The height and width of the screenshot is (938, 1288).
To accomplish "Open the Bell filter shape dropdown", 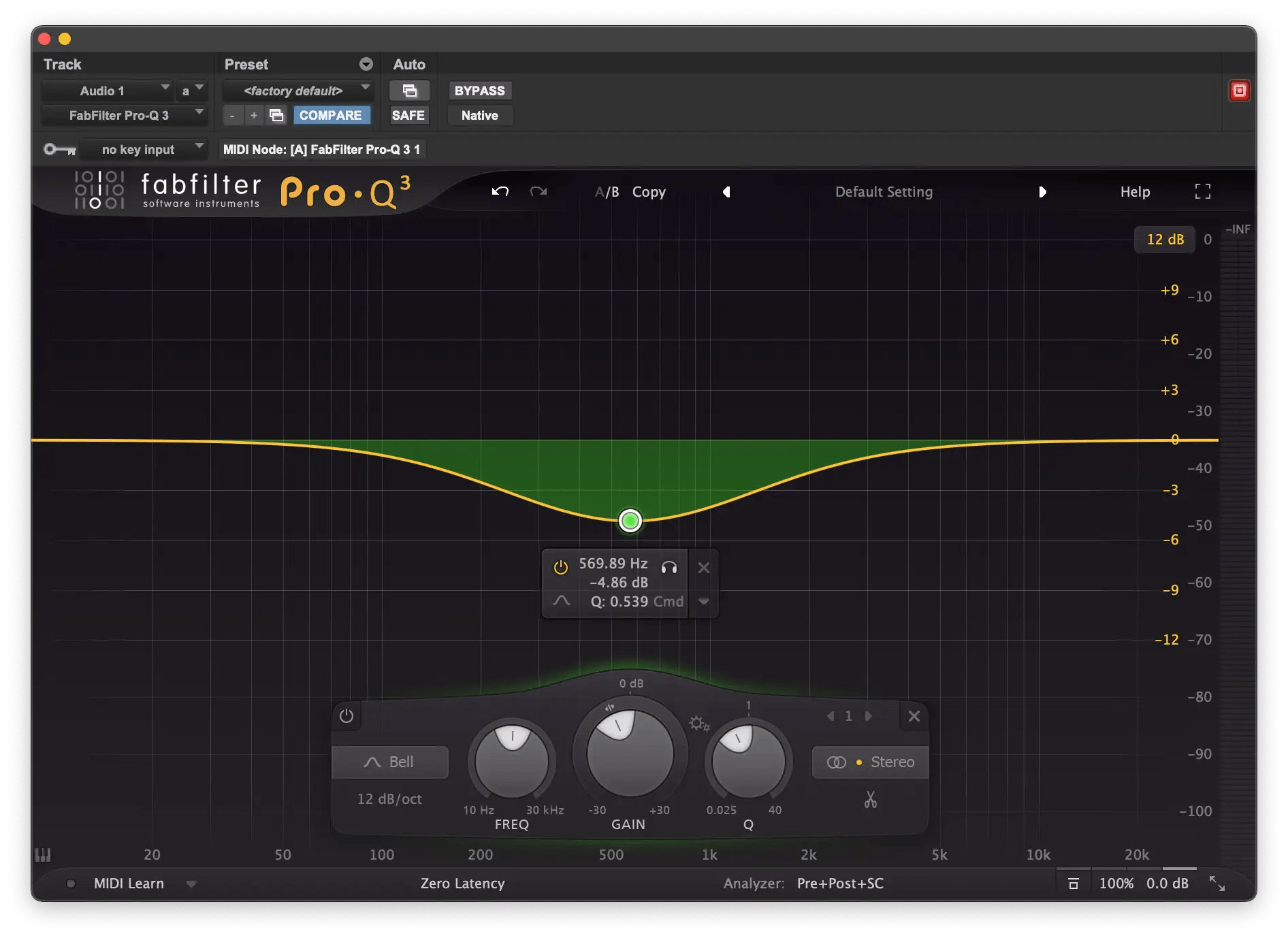I will [x=390, y=762].
